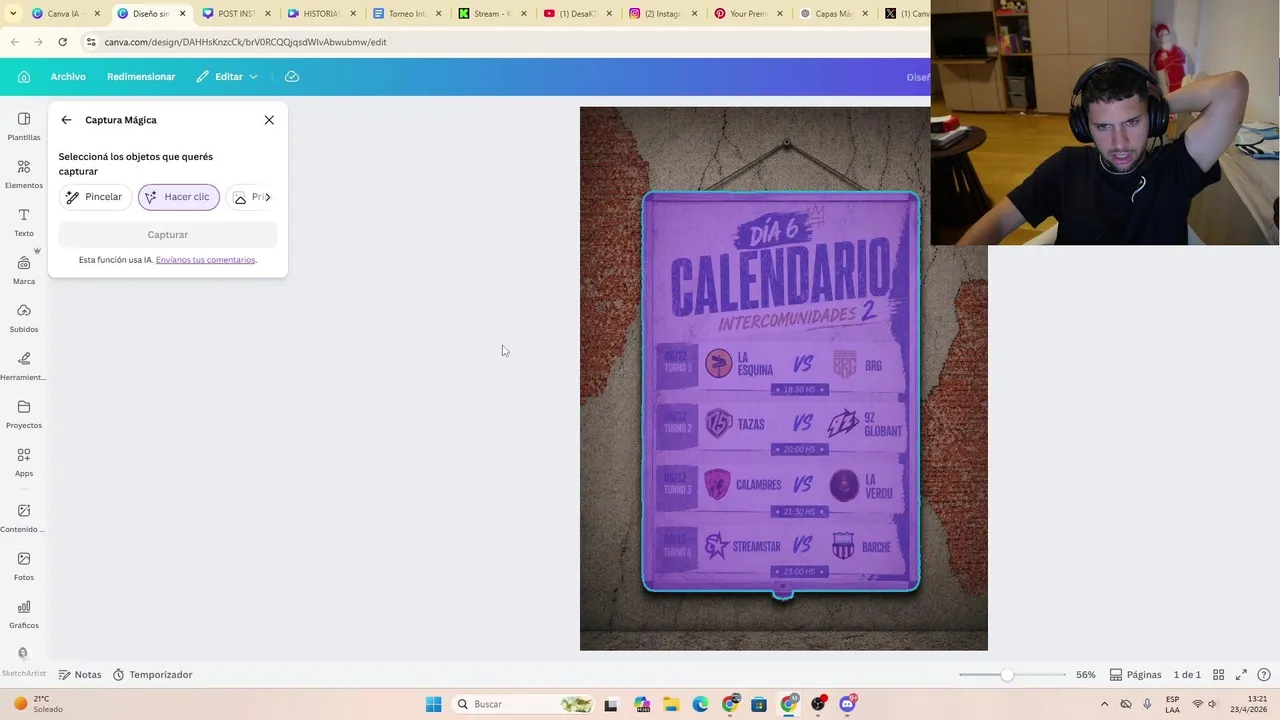The image size is (1280, 720).
Task: Show hidden system tray icons
Action: coord(1104,704)
